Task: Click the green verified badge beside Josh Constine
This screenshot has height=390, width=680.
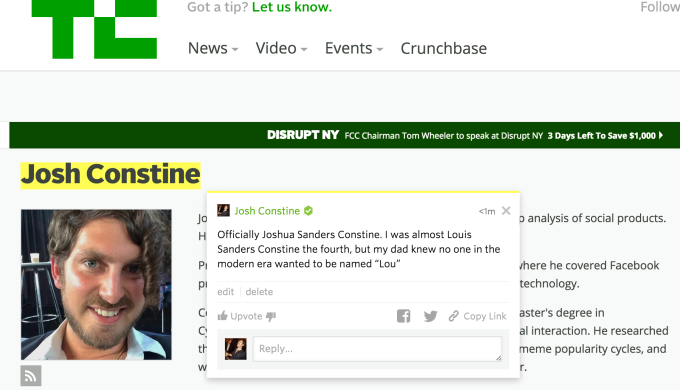Action: point(308,211)
